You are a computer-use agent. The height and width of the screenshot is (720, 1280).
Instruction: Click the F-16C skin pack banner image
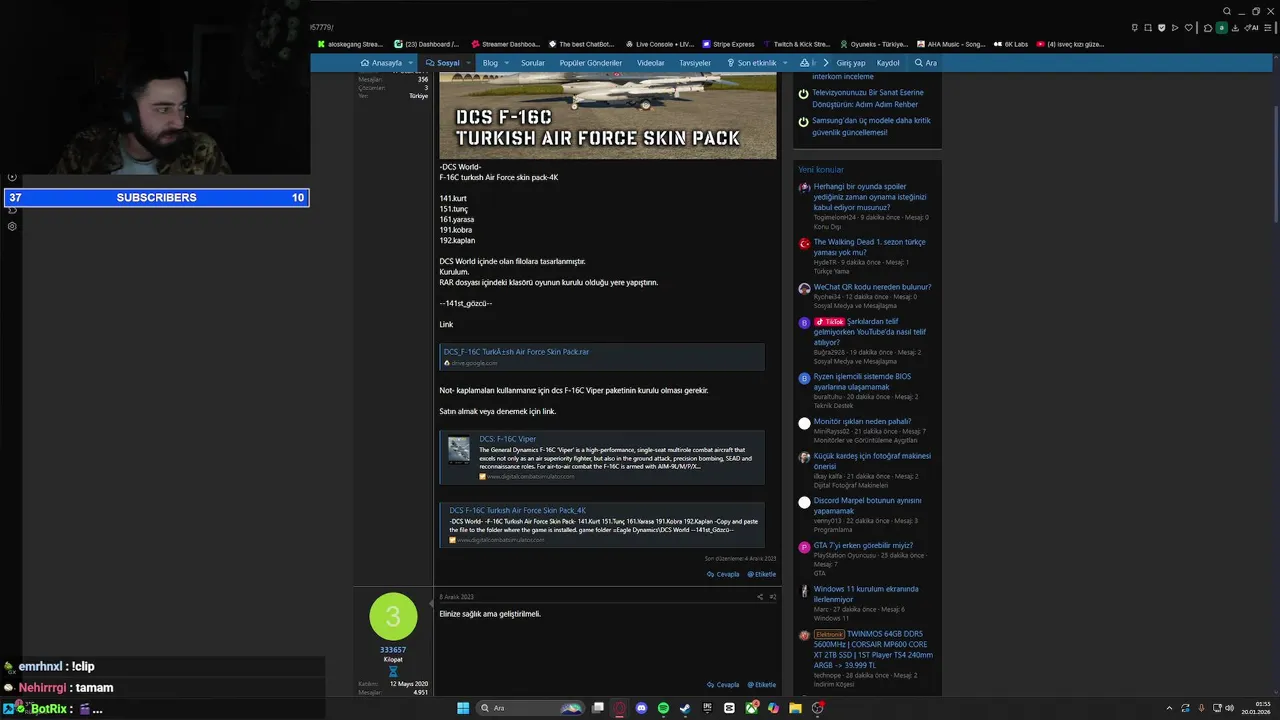[x=607, y=115]
